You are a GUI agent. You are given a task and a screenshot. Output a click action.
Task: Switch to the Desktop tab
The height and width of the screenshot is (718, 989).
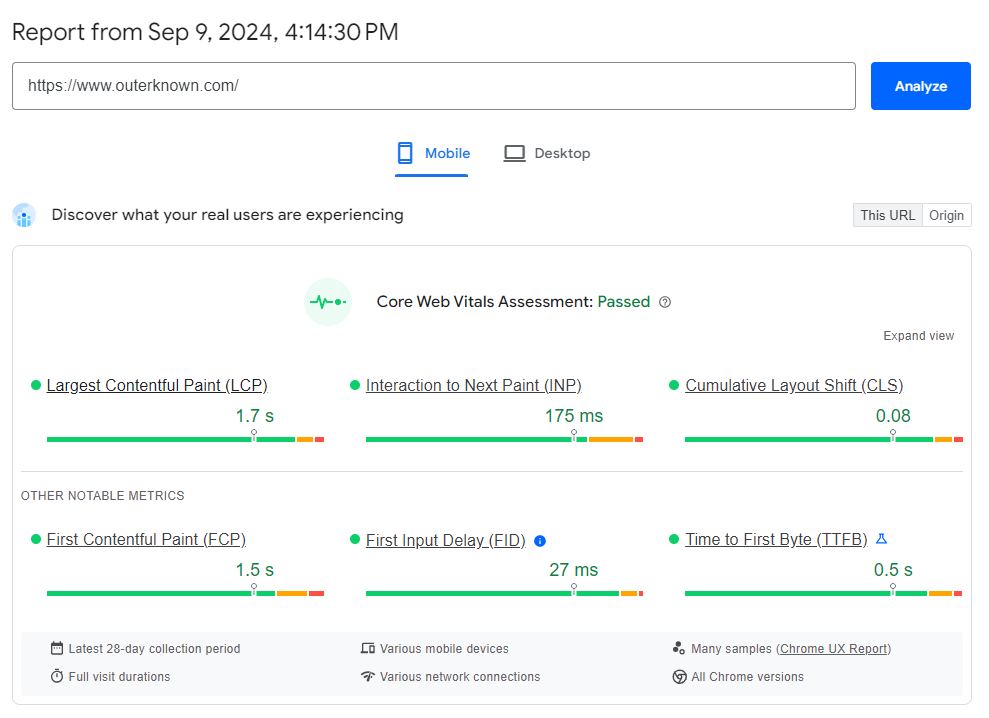pyautogui.click(x=547, y=153)
